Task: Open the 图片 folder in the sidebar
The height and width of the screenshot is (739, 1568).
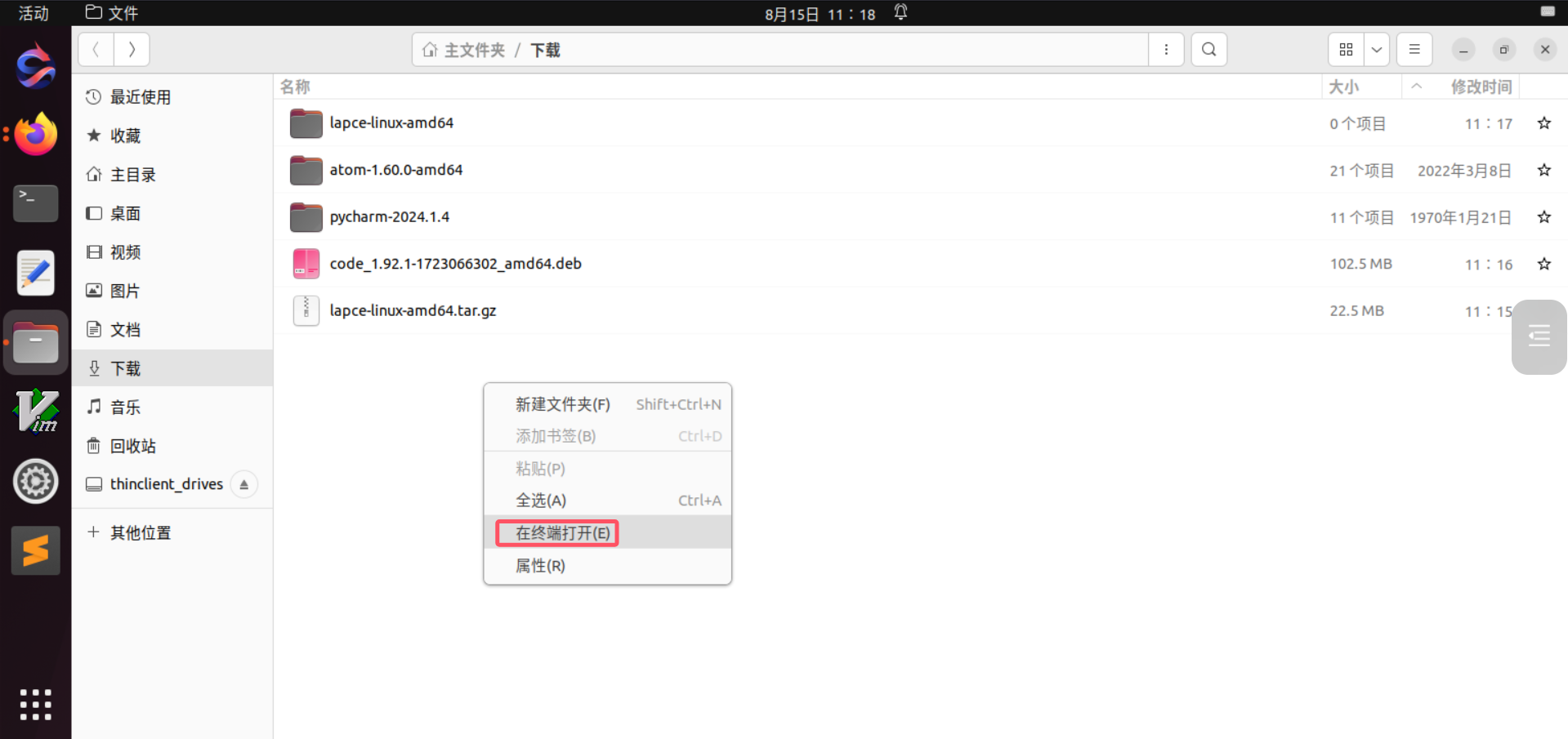Action: pos(125,291)
